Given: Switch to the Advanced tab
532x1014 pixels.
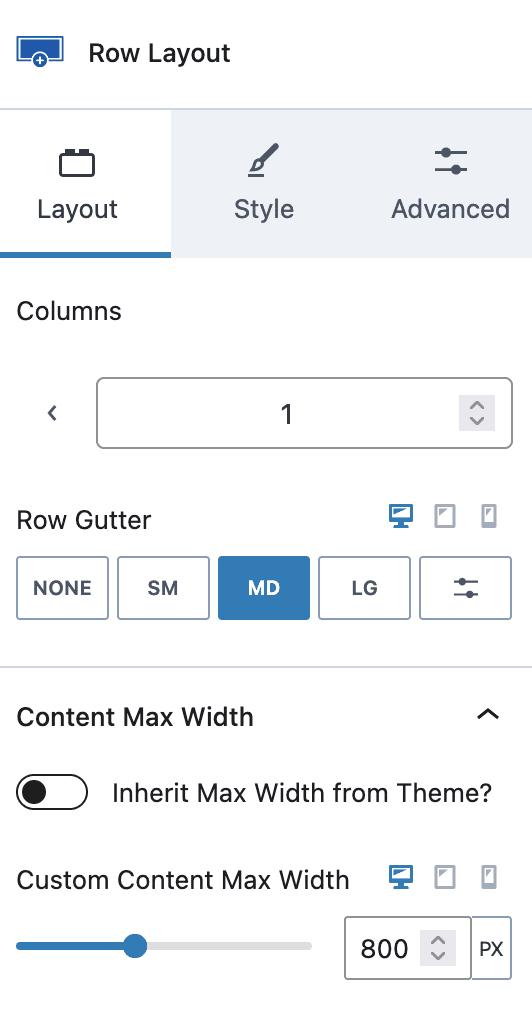Looking at the screenshot, I should click(451, 184).
